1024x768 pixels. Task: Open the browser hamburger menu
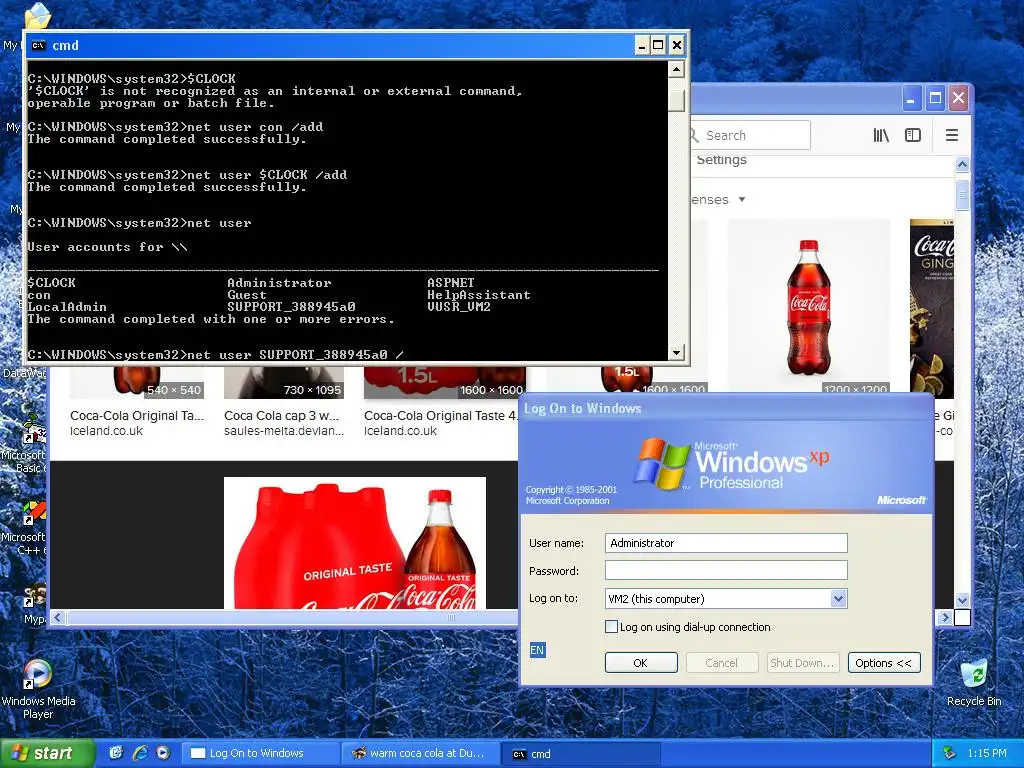tap(952, 135)
